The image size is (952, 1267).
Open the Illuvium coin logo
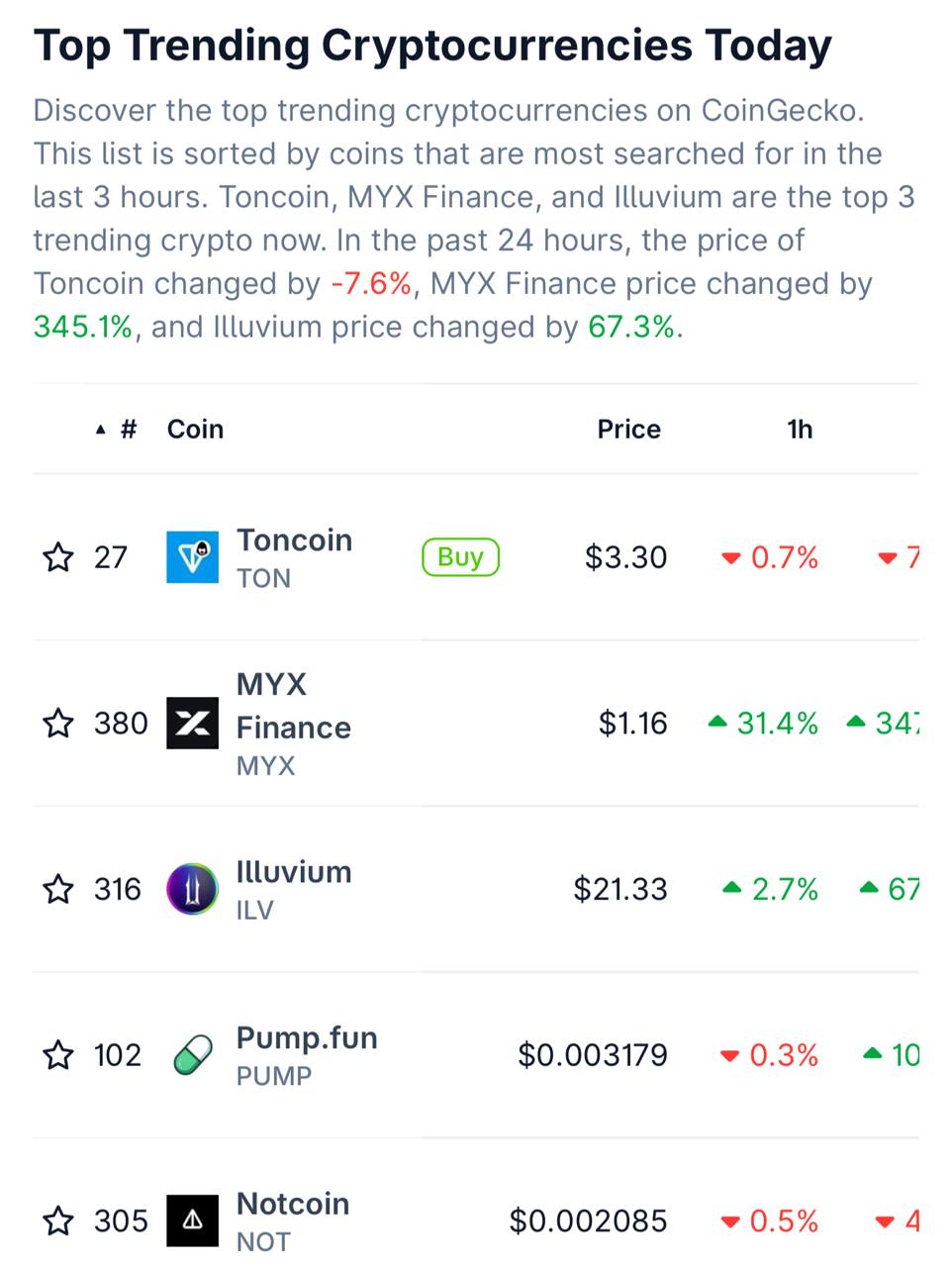pos(192,889)
